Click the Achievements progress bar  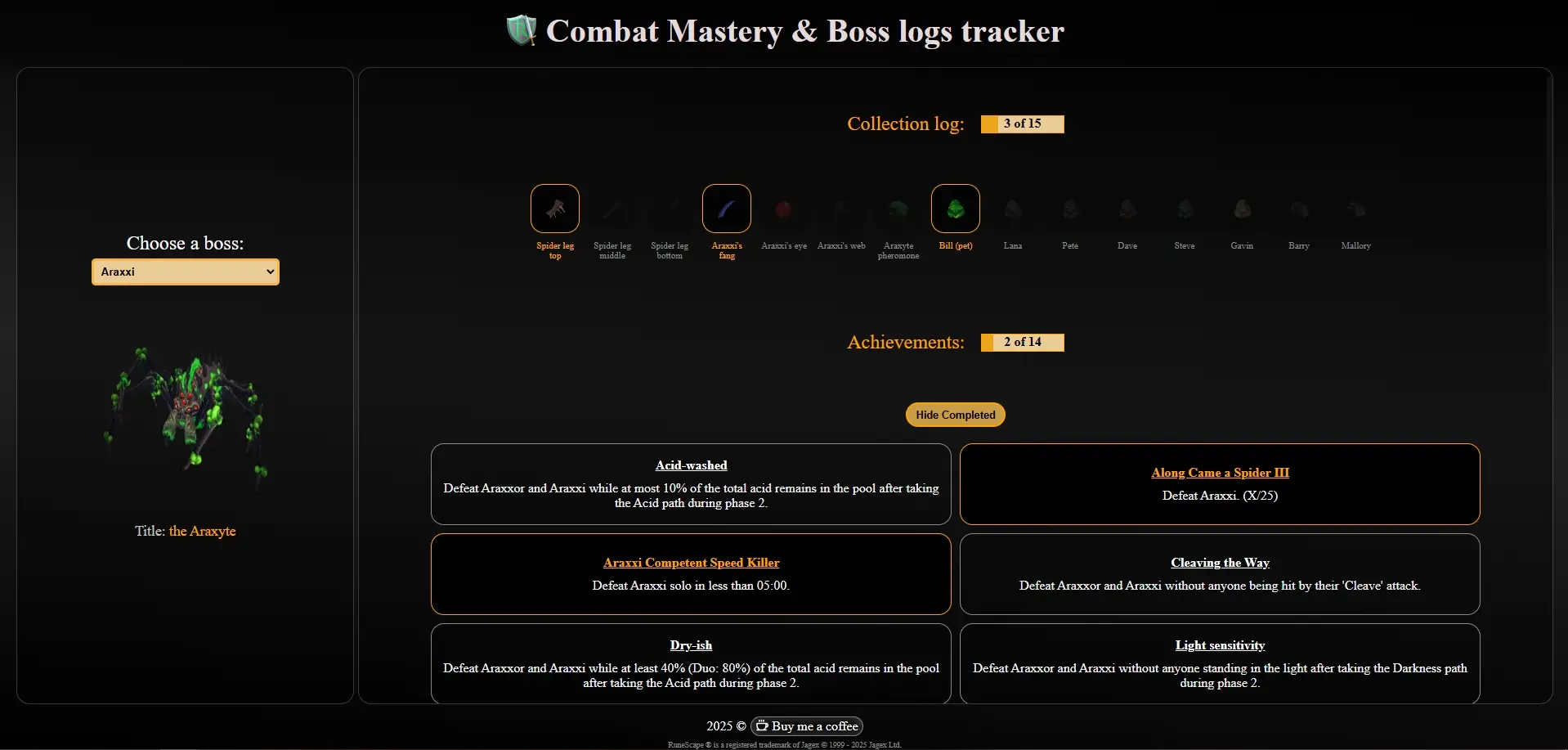(x=1022, y=342)
